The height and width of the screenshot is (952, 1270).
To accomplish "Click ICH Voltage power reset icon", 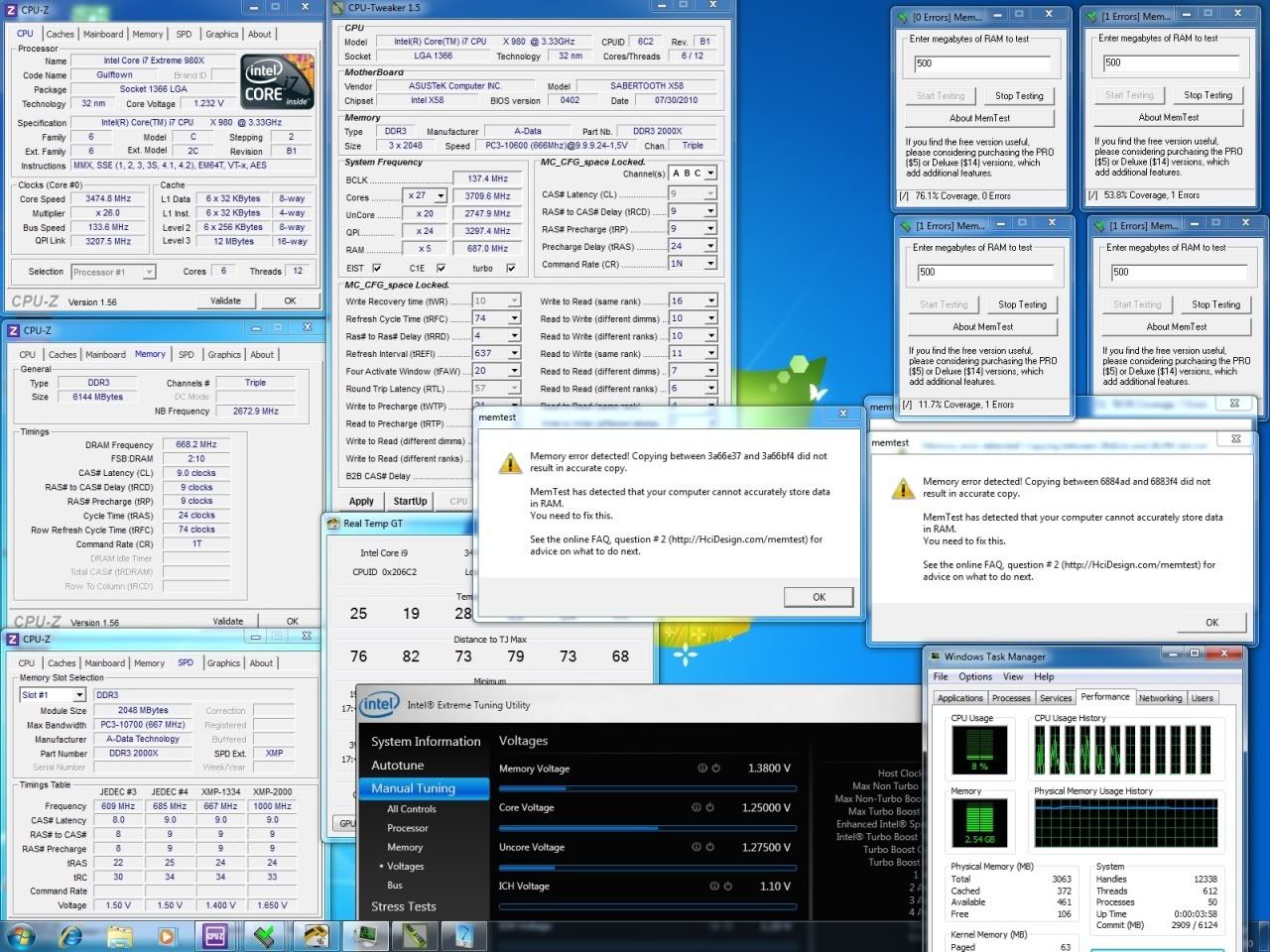I will (x=727, y=886).
